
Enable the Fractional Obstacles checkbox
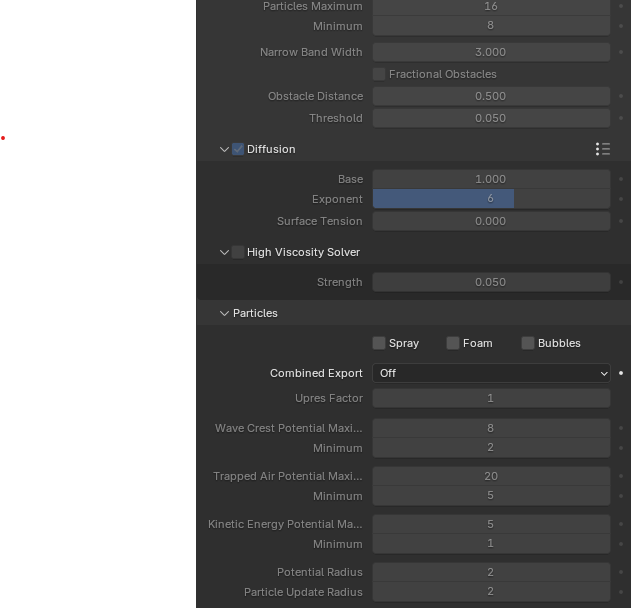tap(379, 74)
